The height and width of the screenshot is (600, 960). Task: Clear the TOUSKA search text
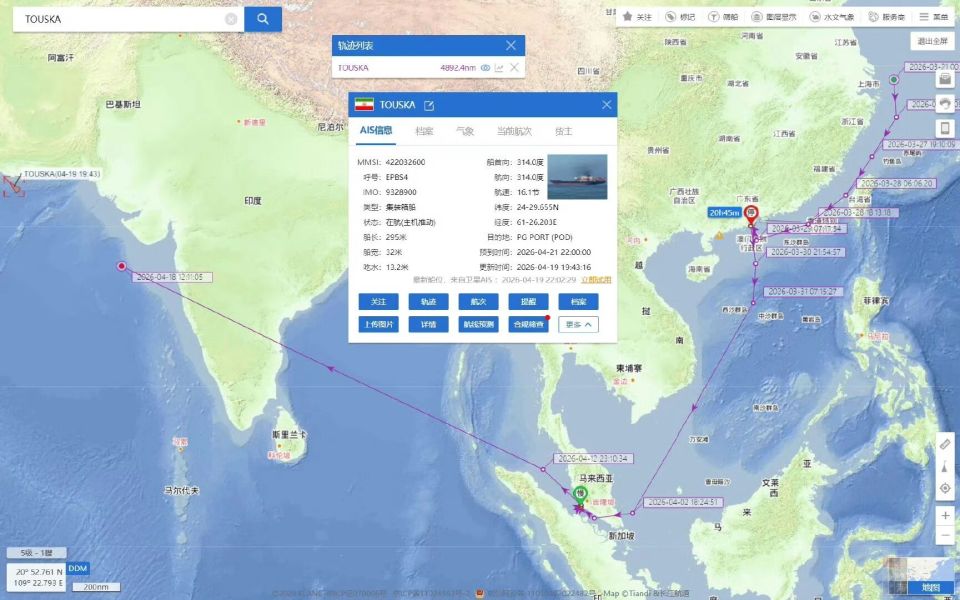coord(231,19)
